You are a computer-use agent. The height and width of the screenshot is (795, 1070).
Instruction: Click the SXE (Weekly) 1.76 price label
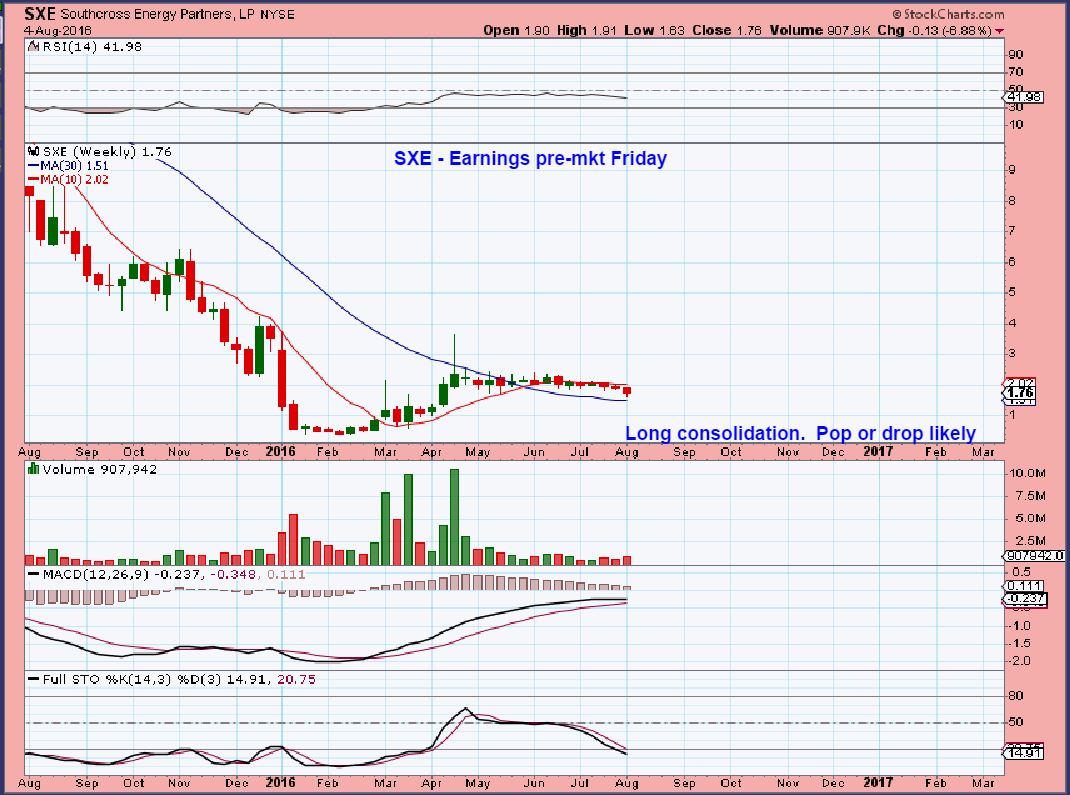[x=107, y=151]
